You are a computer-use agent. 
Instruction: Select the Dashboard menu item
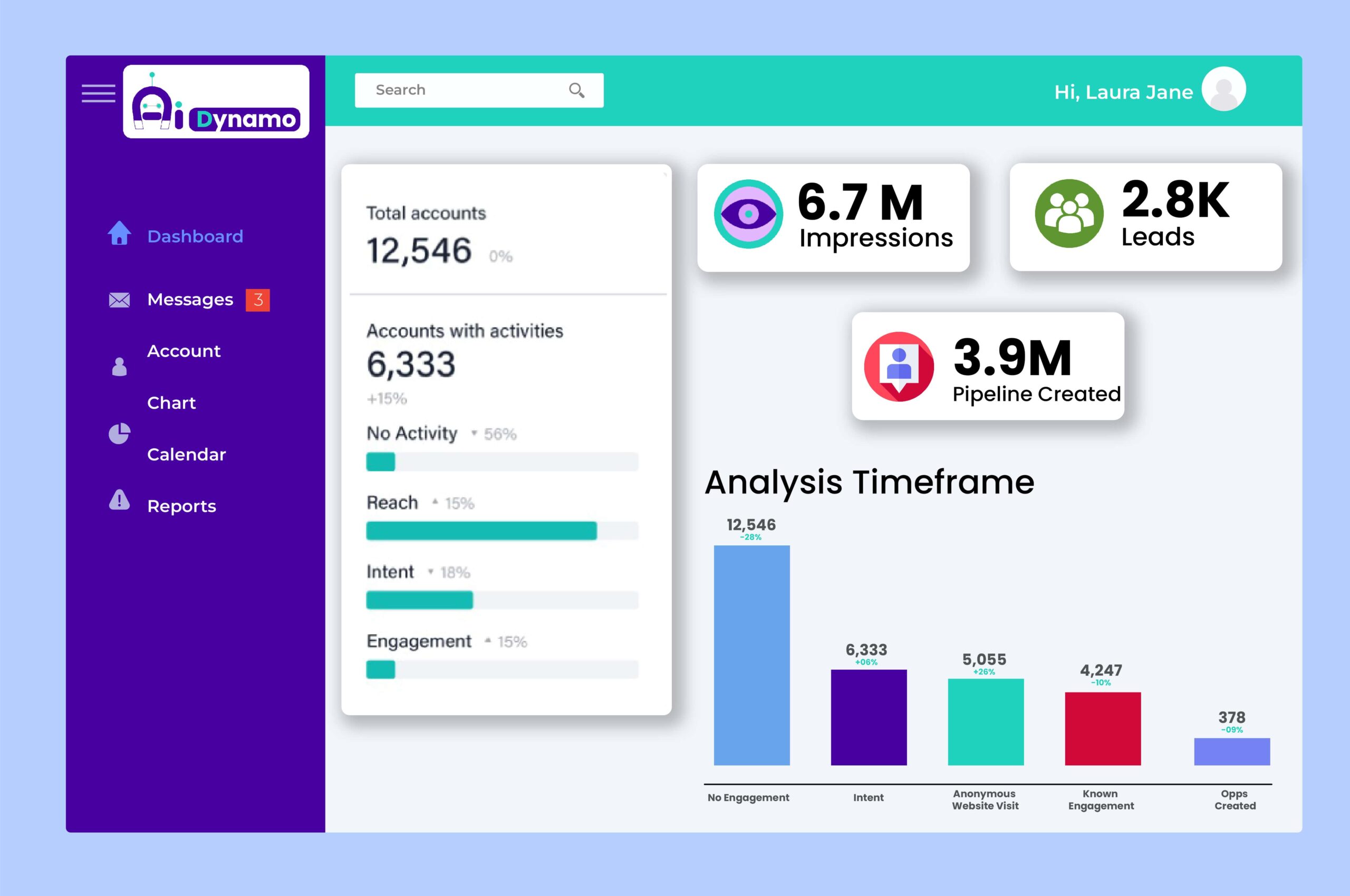point(193,236)
